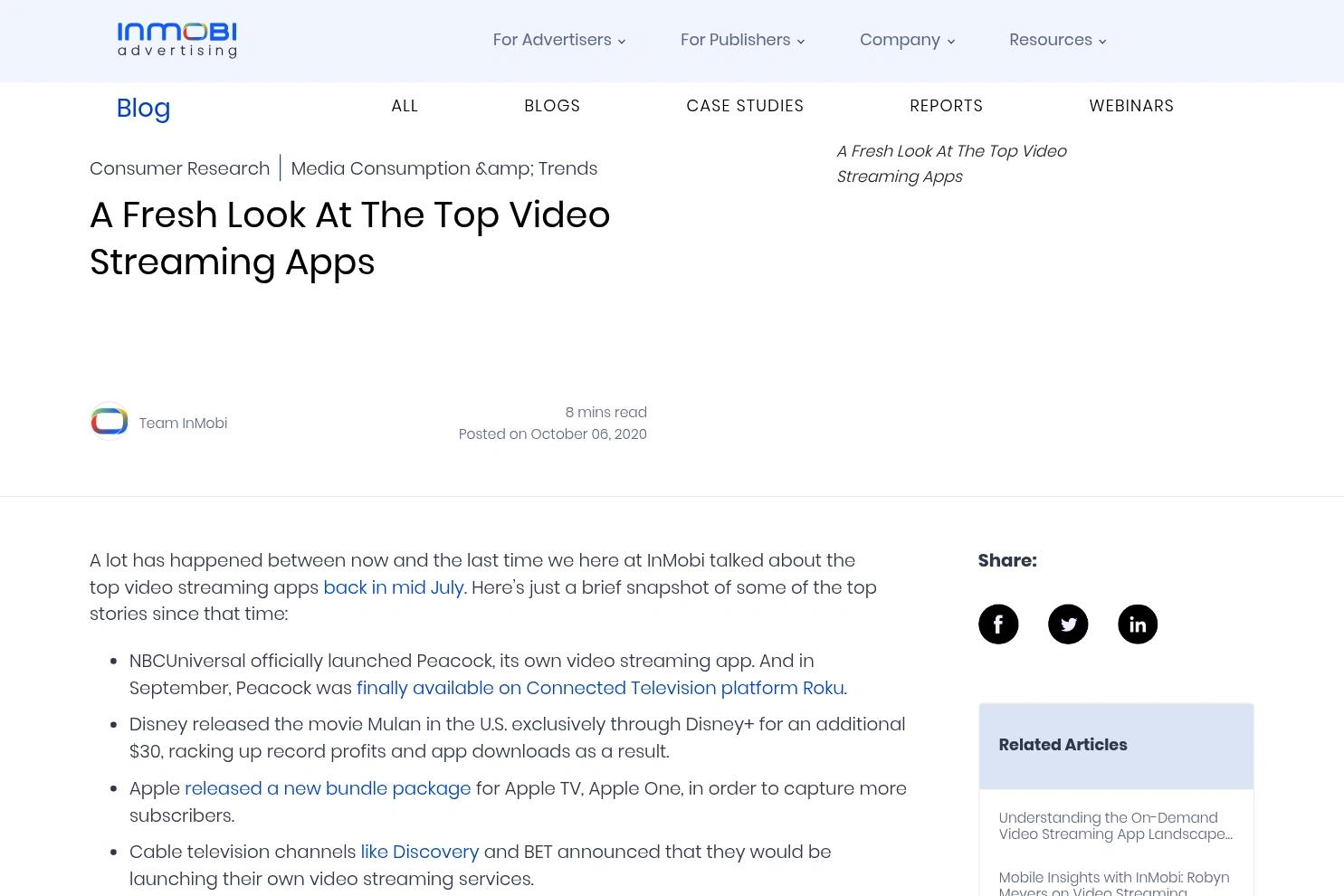1344x896 pixels.
Task: Open the Resources dropdown menu
Action: tap(1058, 40)
